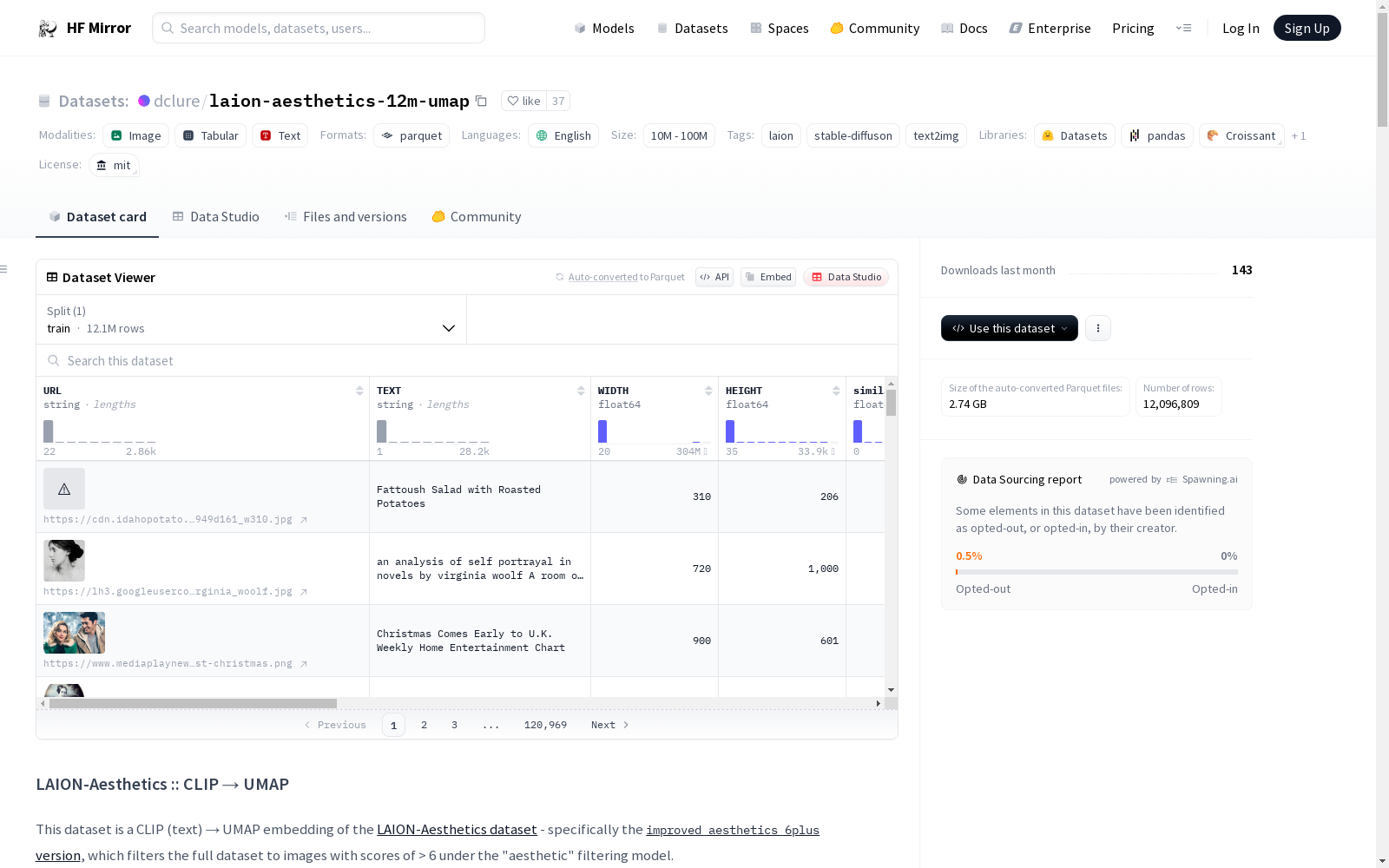Open the API viewer option

pos(714,277)
